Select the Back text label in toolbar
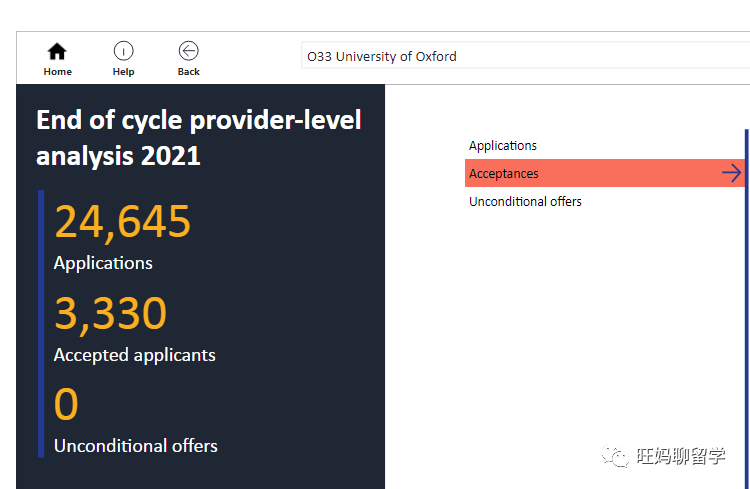Image resolution: width=750 pixels, height=489 pixels. tap(188, 72)
